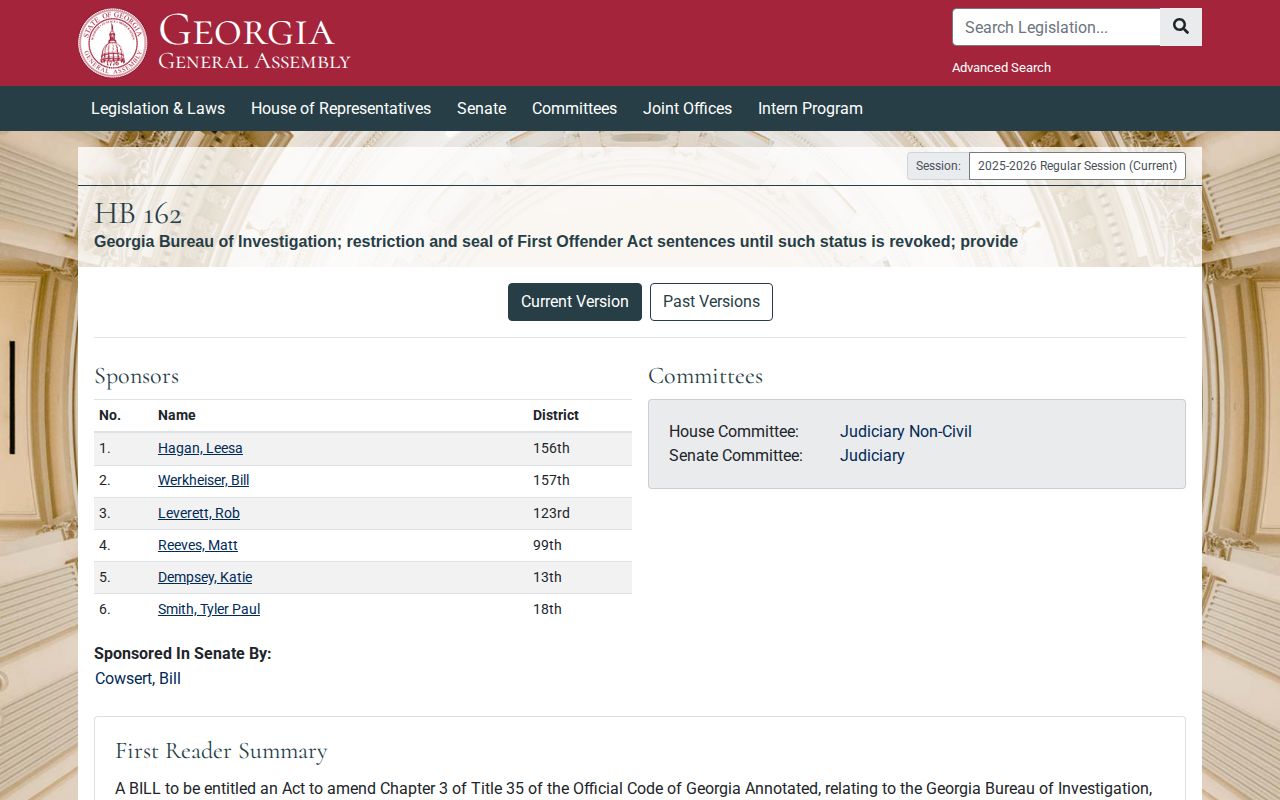Click the search magnifier icon button
The height and width of the screenshot is (800, 1280).
click(1181, 27)
